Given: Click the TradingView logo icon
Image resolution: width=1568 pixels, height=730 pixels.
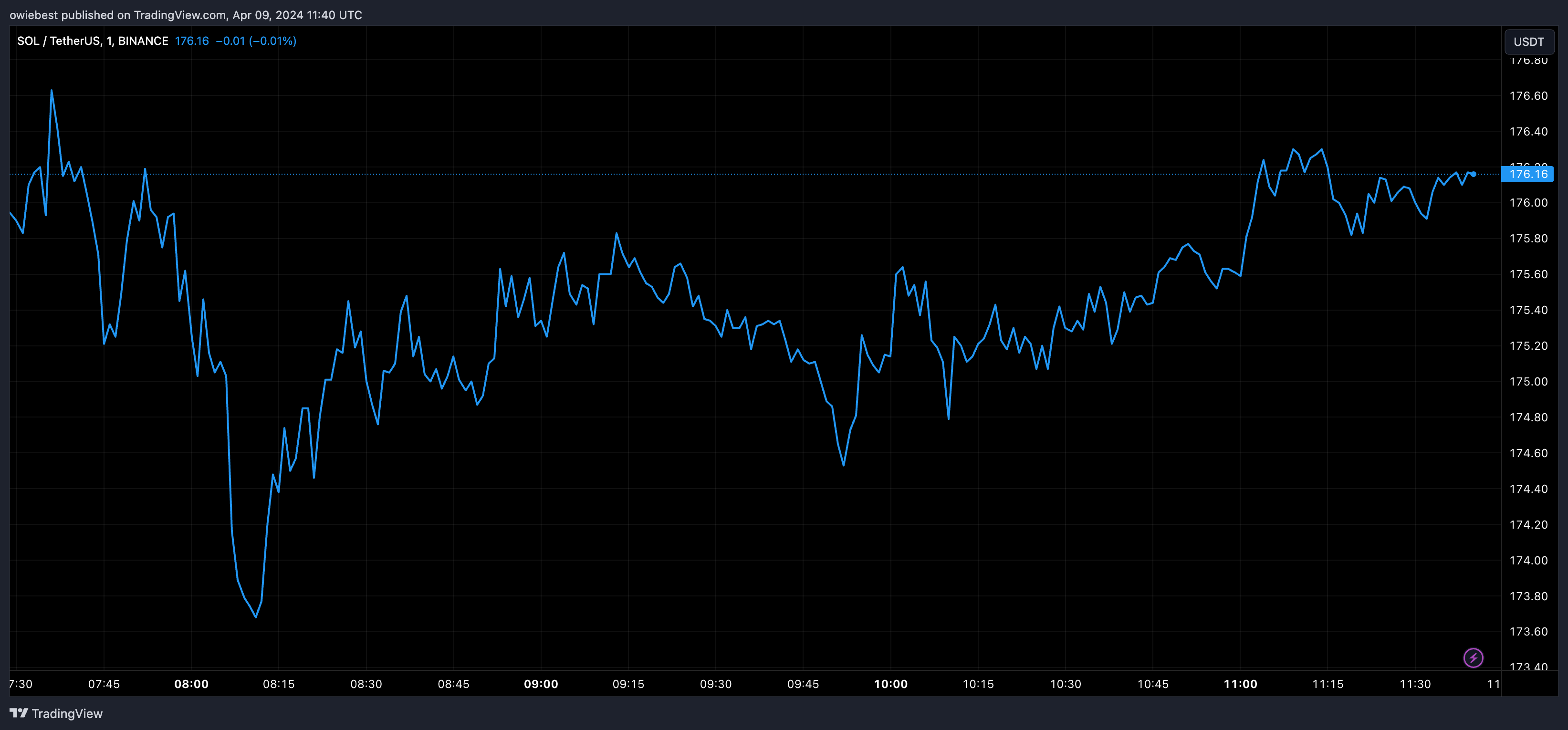Looking at the screenshot, I should [19, 713].
